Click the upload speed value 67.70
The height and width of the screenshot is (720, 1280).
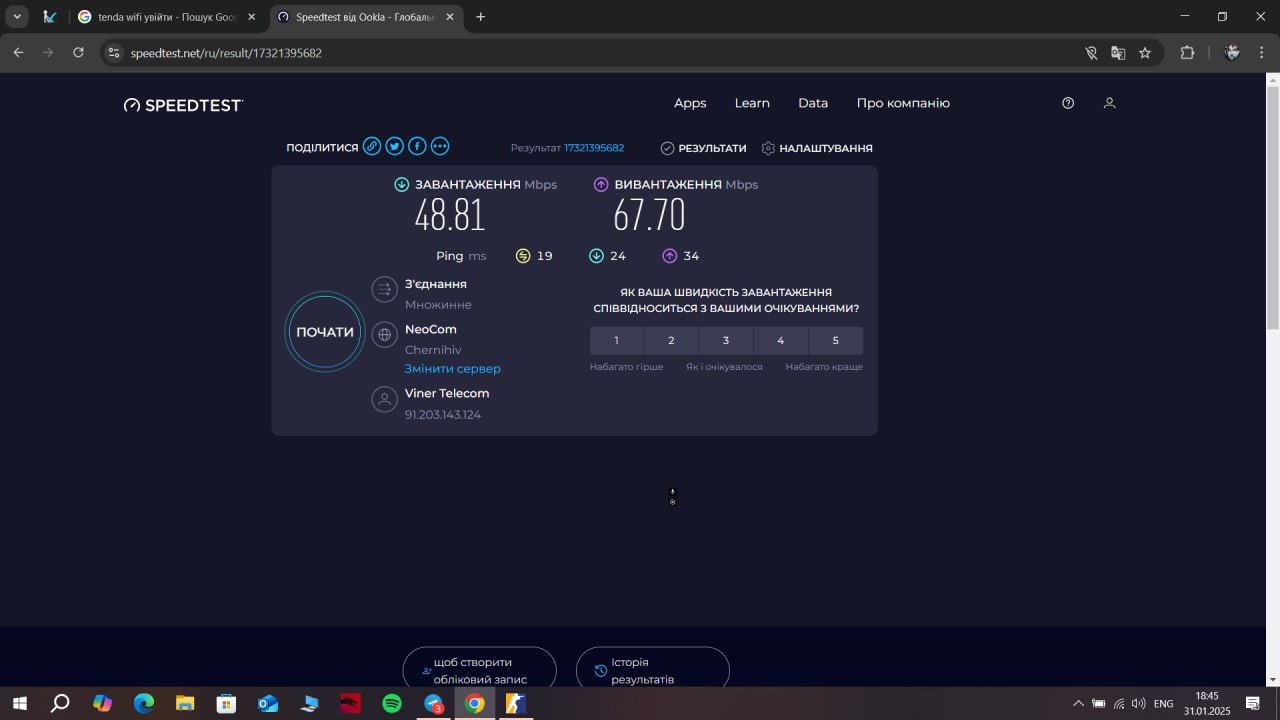point(650,216)
